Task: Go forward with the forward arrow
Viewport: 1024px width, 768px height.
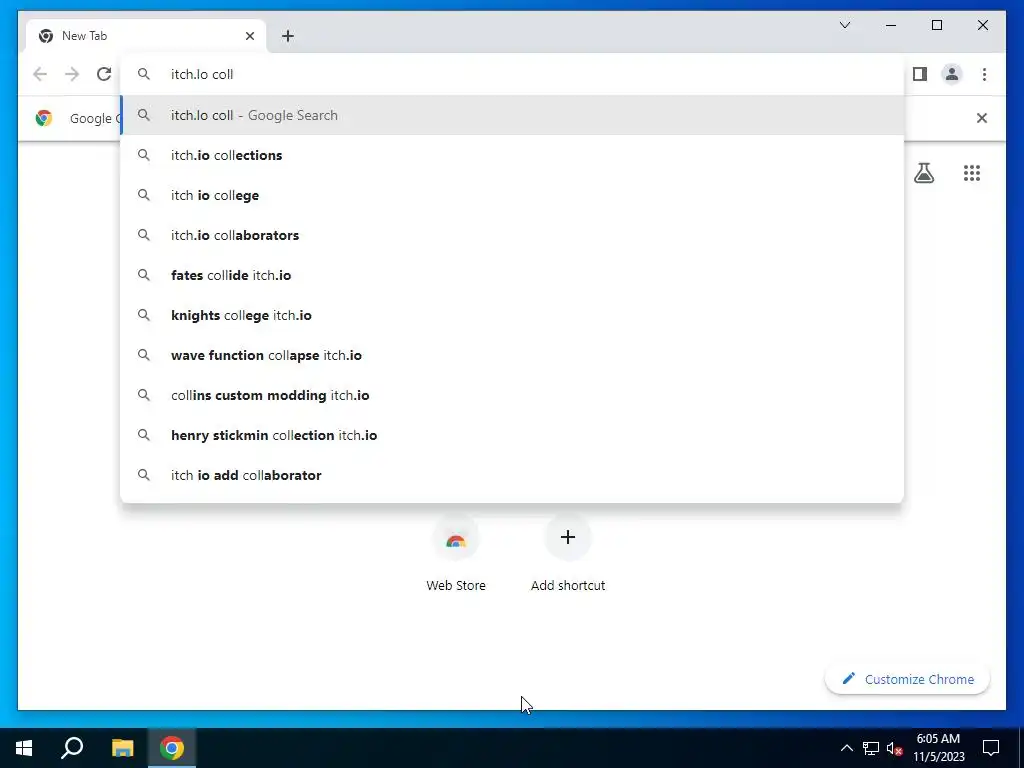Action: click(x=72, y=74)
